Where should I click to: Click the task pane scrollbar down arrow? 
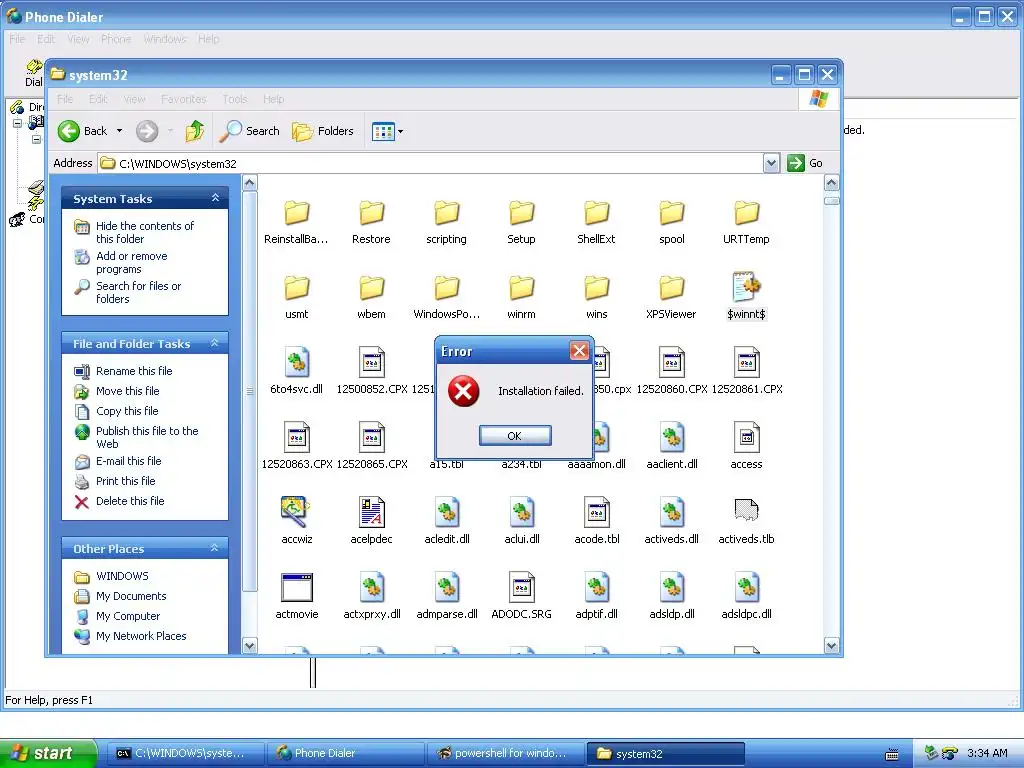(249, 646)
